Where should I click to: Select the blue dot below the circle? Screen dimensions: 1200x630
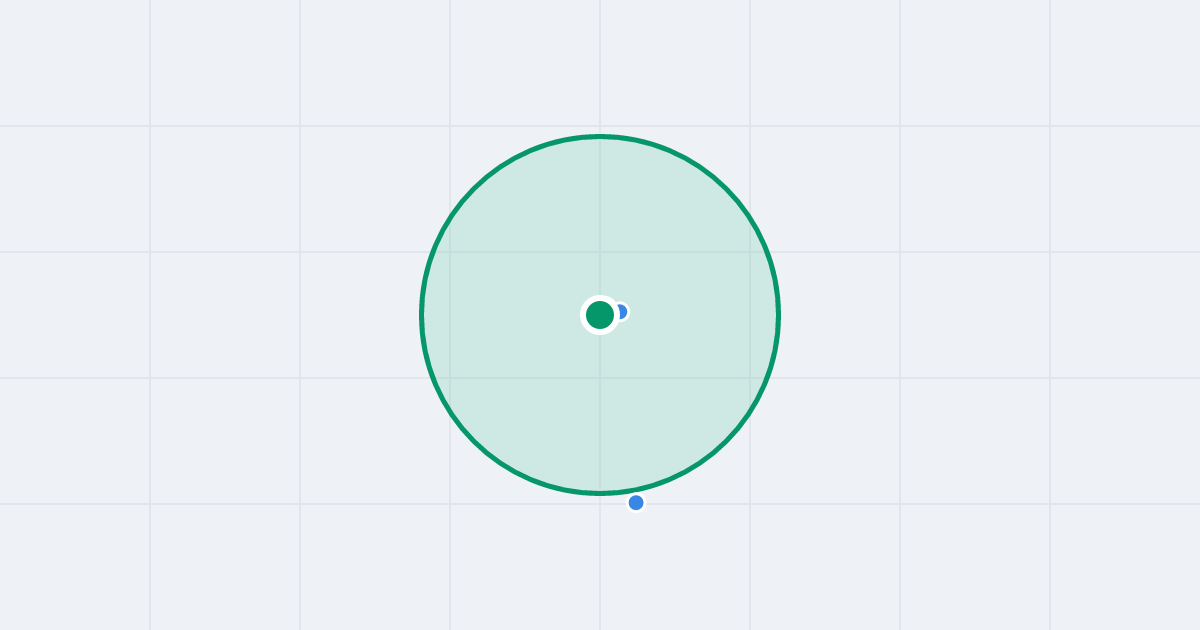[x=636, y=503]
